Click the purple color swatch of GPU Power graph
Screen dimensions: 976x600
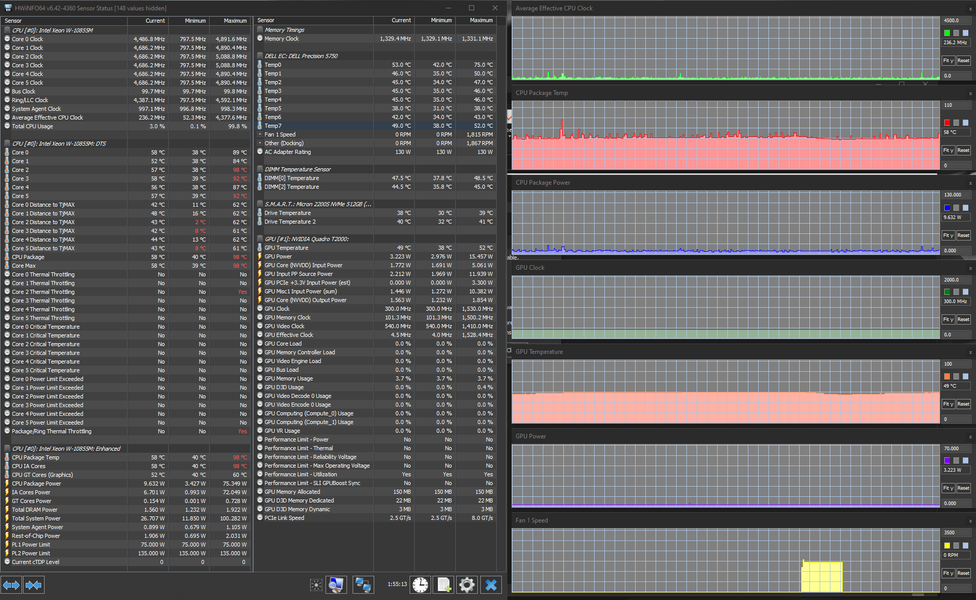pyautogui.click(x=947, y=461)
